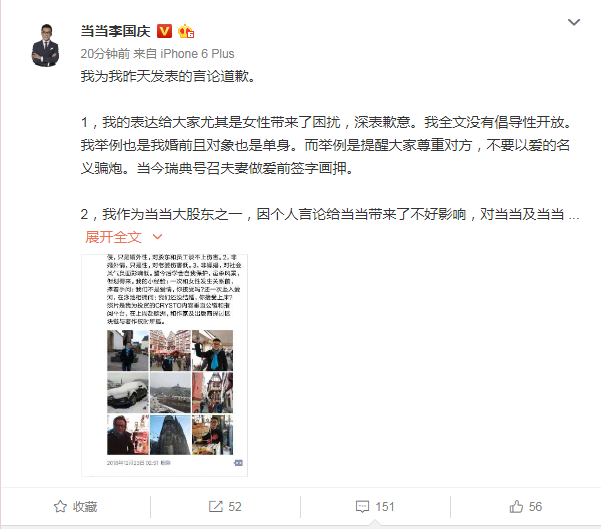Screen dimensions: 601x529
Task: Open 当当李国庆 profile avatar
Action: [45, 45]
